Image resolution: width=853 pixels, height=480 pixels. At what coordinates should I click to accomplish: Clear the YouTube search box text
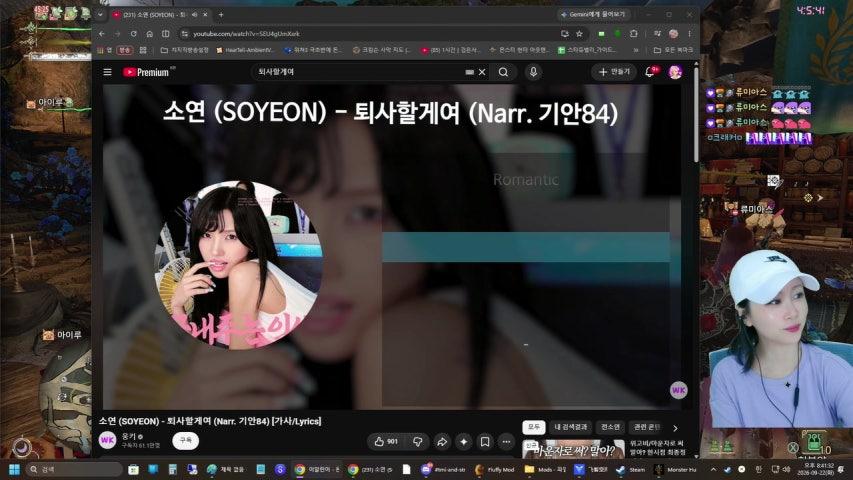click(482, 72)
